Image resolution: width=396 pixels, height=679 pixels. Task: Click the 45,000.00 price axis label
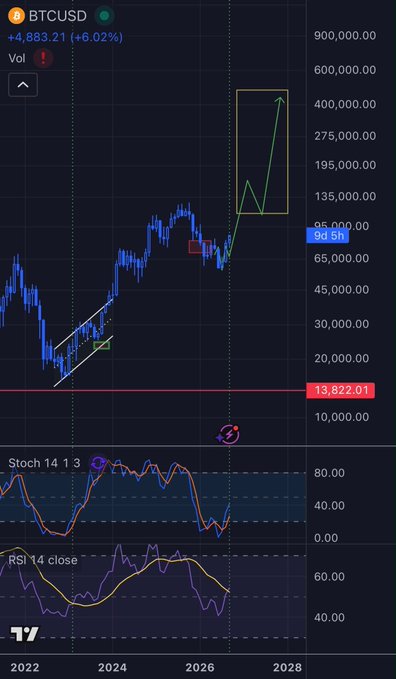[x=342, y=290]
